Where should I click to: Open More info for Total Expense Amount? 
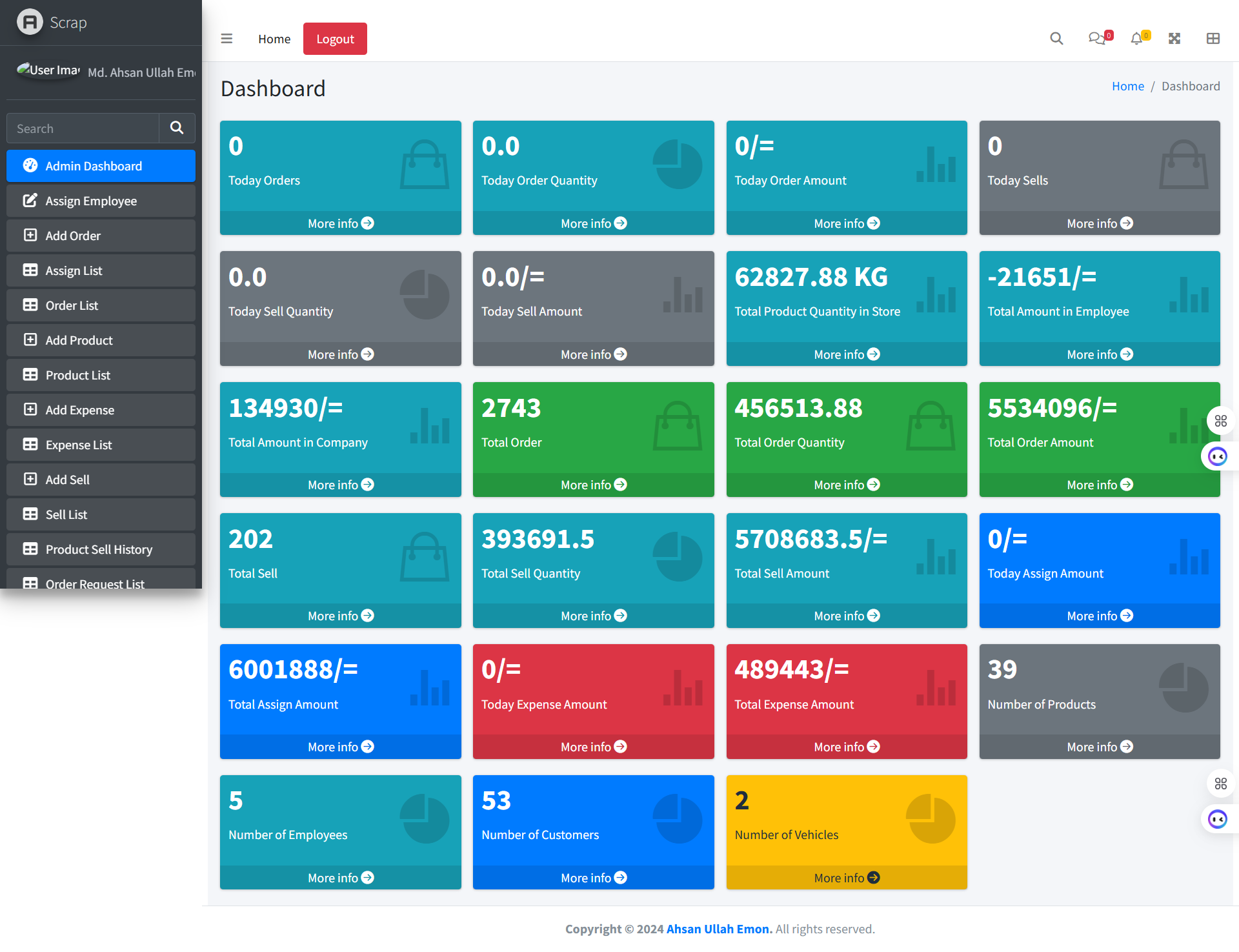(846, 747)
